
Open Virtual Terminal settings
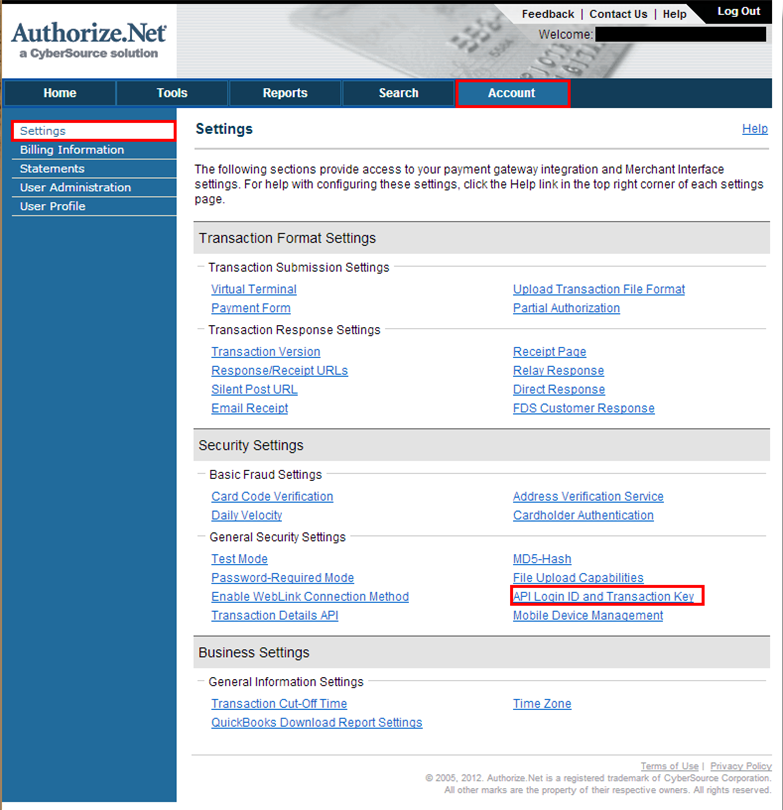coord(254,289)
